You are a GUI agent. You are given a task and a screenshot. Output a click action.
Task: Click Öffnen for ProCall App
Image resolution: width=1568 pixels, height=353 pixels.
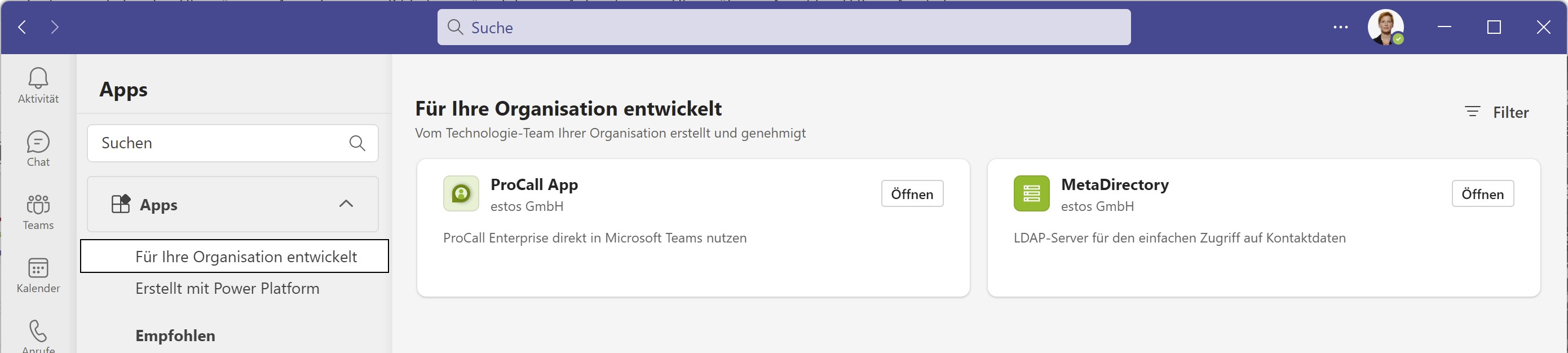click(912, 194)
